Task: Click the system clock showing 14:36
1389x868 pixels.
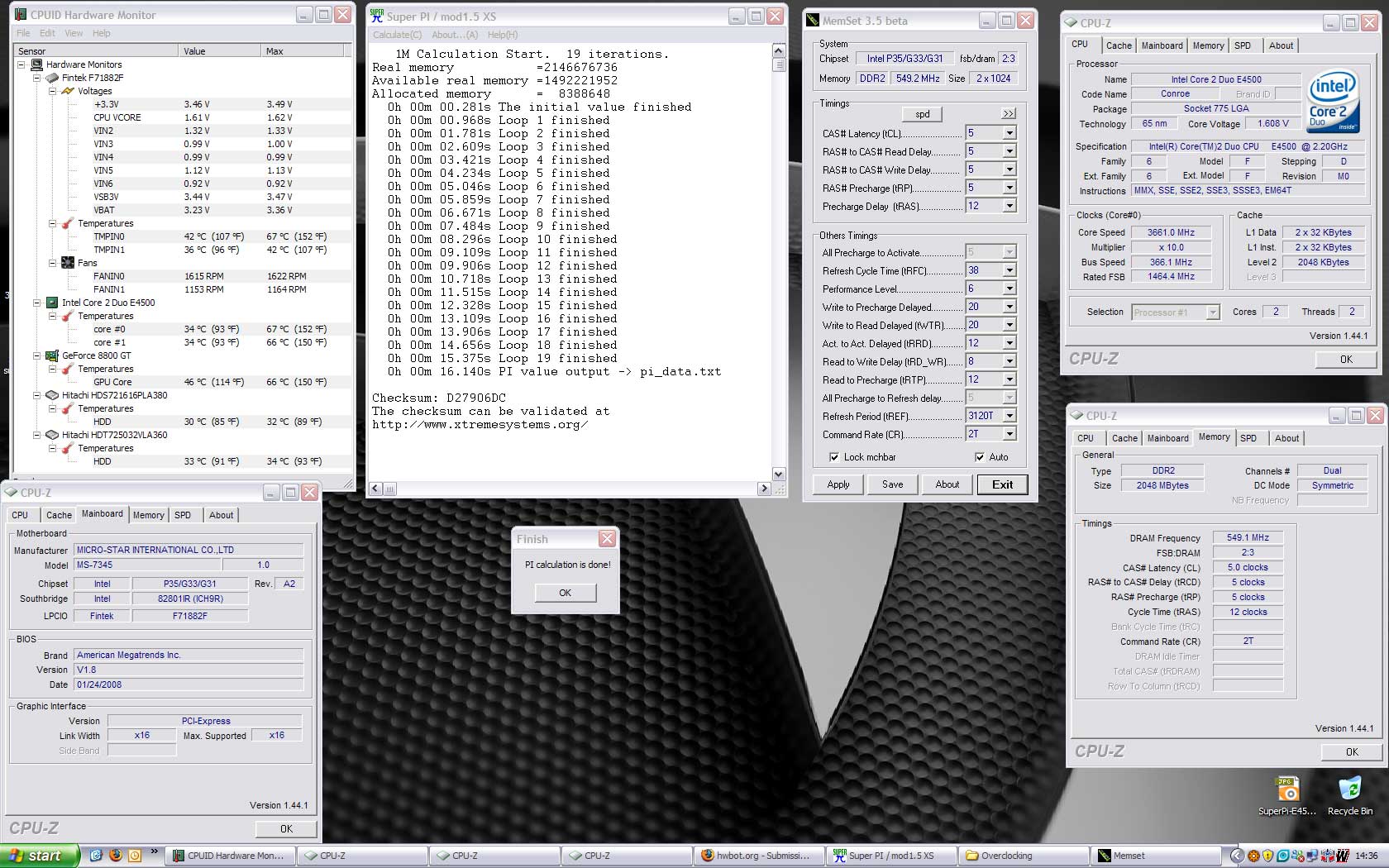Action: coord(1367,856)
